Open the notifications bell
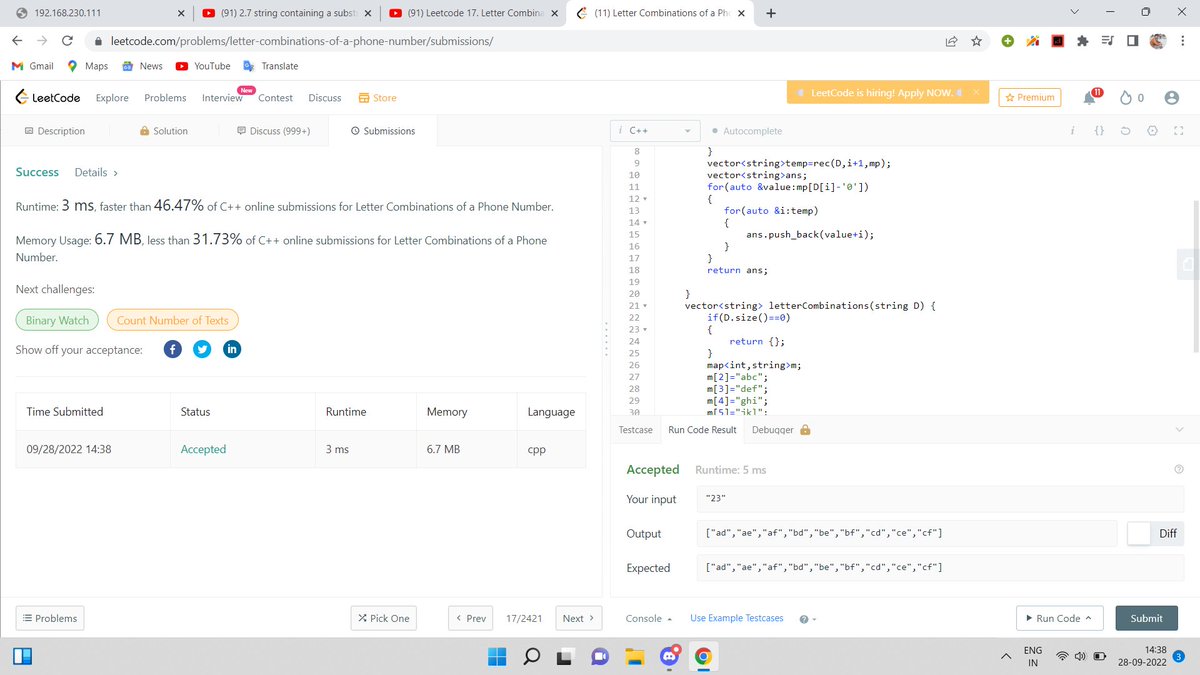Screen dimensions: 1200x675 [x=1091, y=97]
